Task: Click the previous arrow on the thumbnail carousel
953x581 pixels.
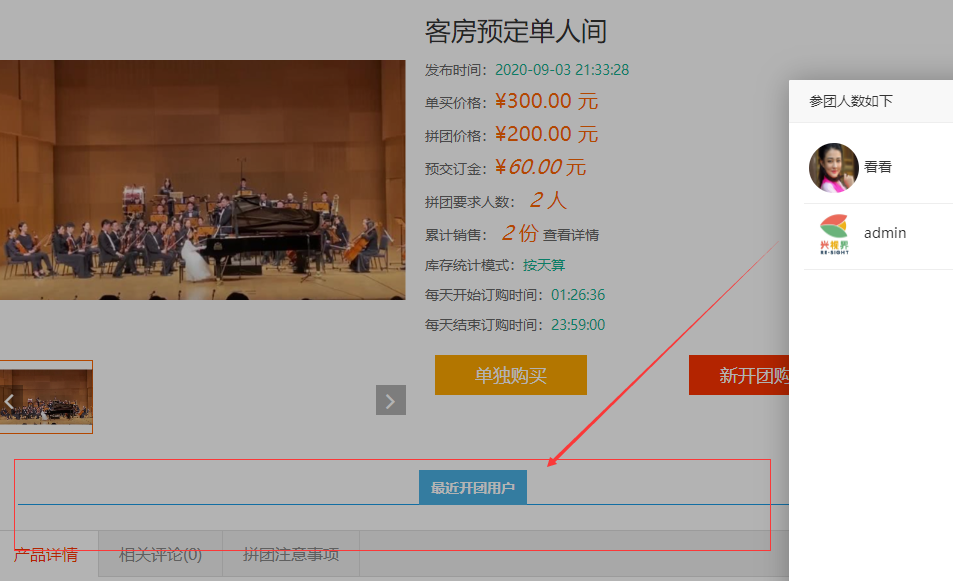Action: pos(9,401)
